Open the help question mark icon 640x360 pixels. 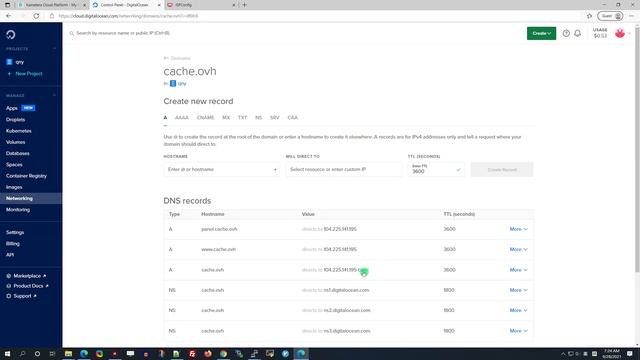pyautogui.click(x=566, y=33)
